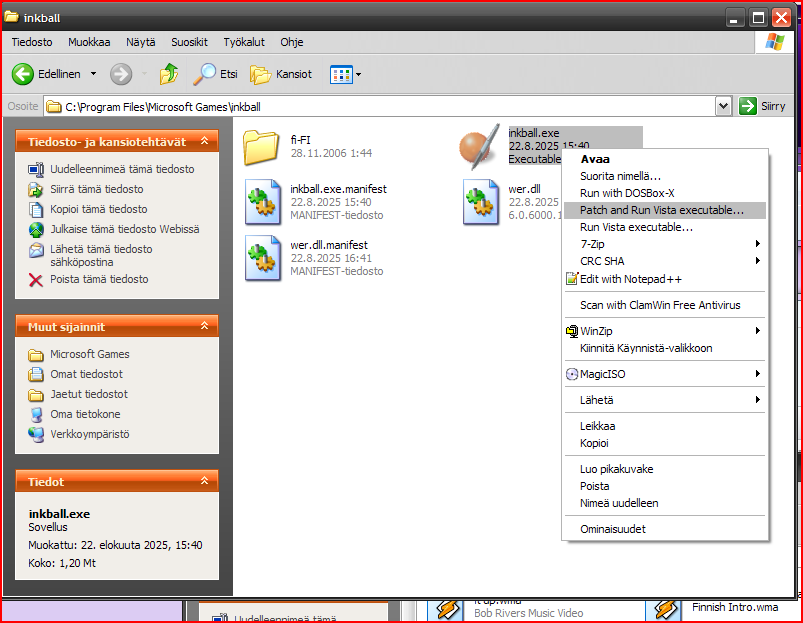Image resolution: width=803 pixels, height=623 pixels.
Task: Click inside the address path field
Action: coord(380,106)
